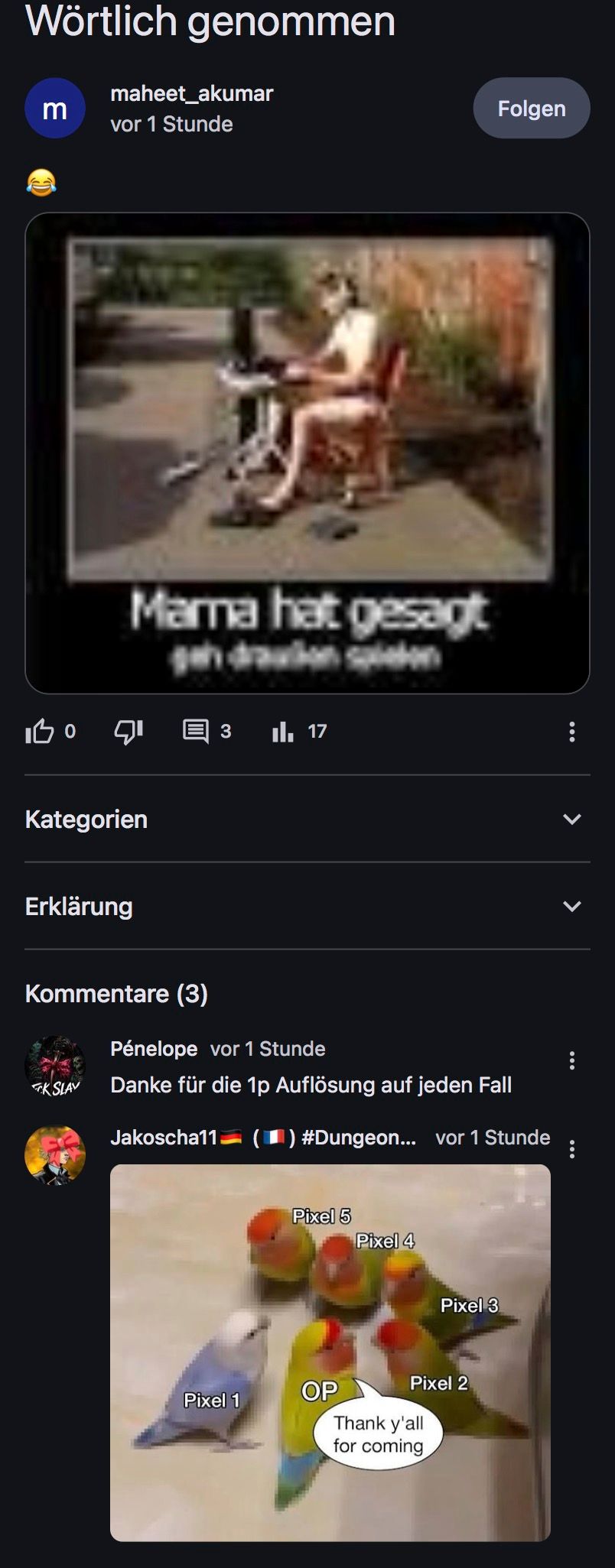Click the bar chart views icon
Viewport: 615px width, 1568px height.
283,732
